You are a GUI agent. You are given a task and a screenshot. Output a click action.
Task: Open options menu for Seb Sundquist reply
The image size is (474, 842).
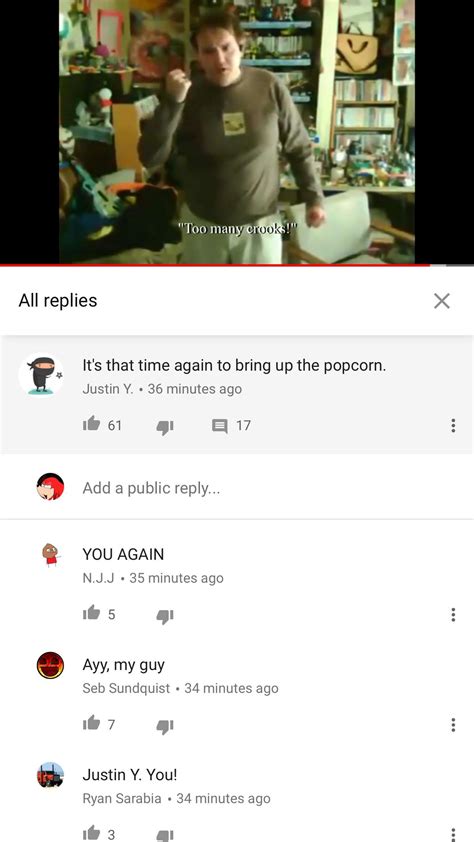tap(453, 725)
